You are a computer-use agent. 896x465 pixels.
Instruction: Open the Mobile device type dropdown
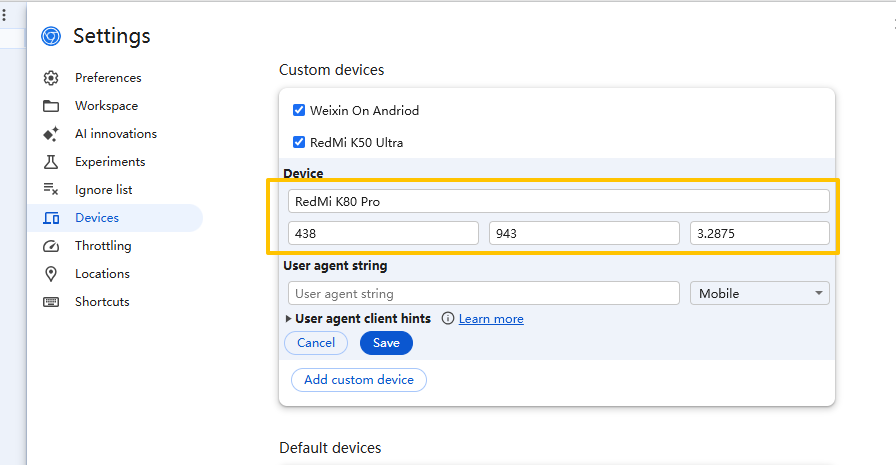click(760, 293)
